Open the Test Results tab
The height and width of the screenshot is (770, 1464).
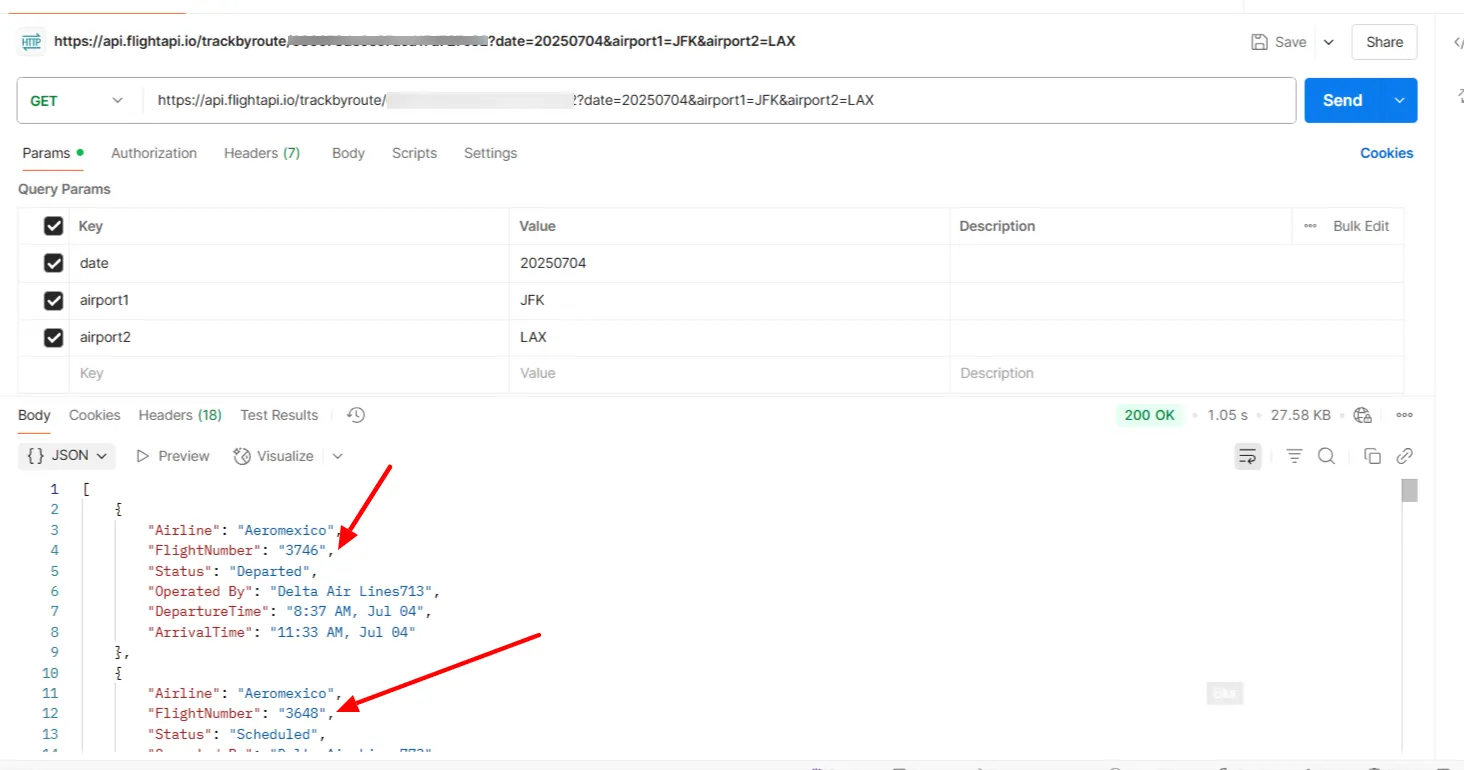click(279, 415)
